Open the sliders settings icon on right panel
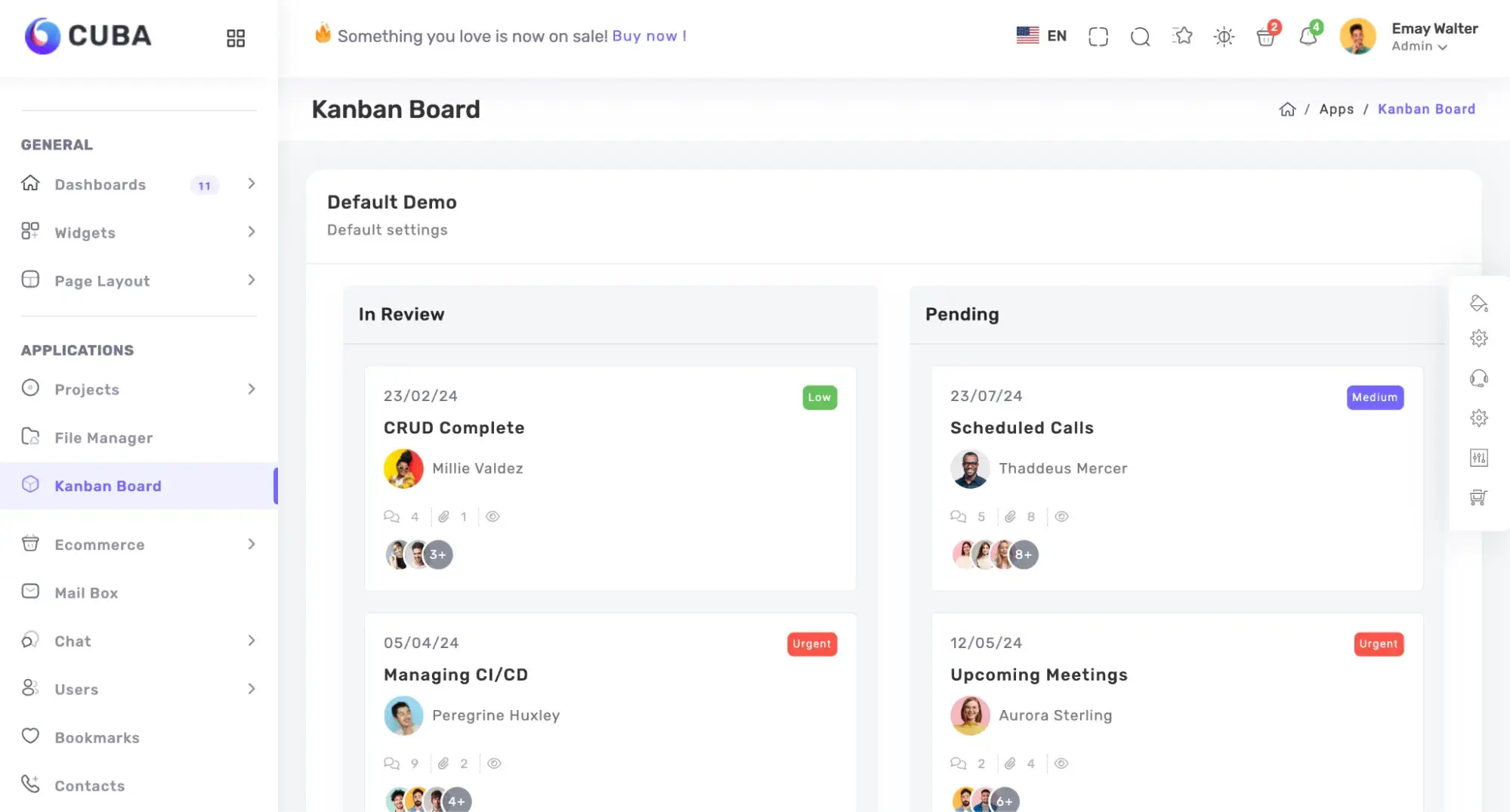This screenshot has height=812, width=1510. [1478, 458]
